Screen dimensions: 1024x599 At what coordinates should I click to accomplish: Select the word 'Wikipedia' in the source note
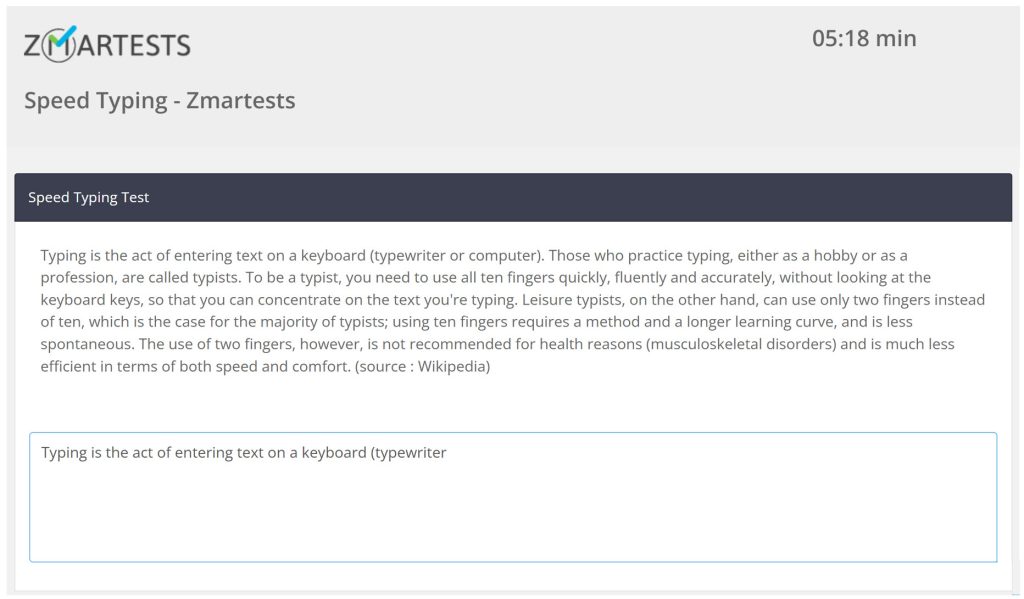click(452, 366)
